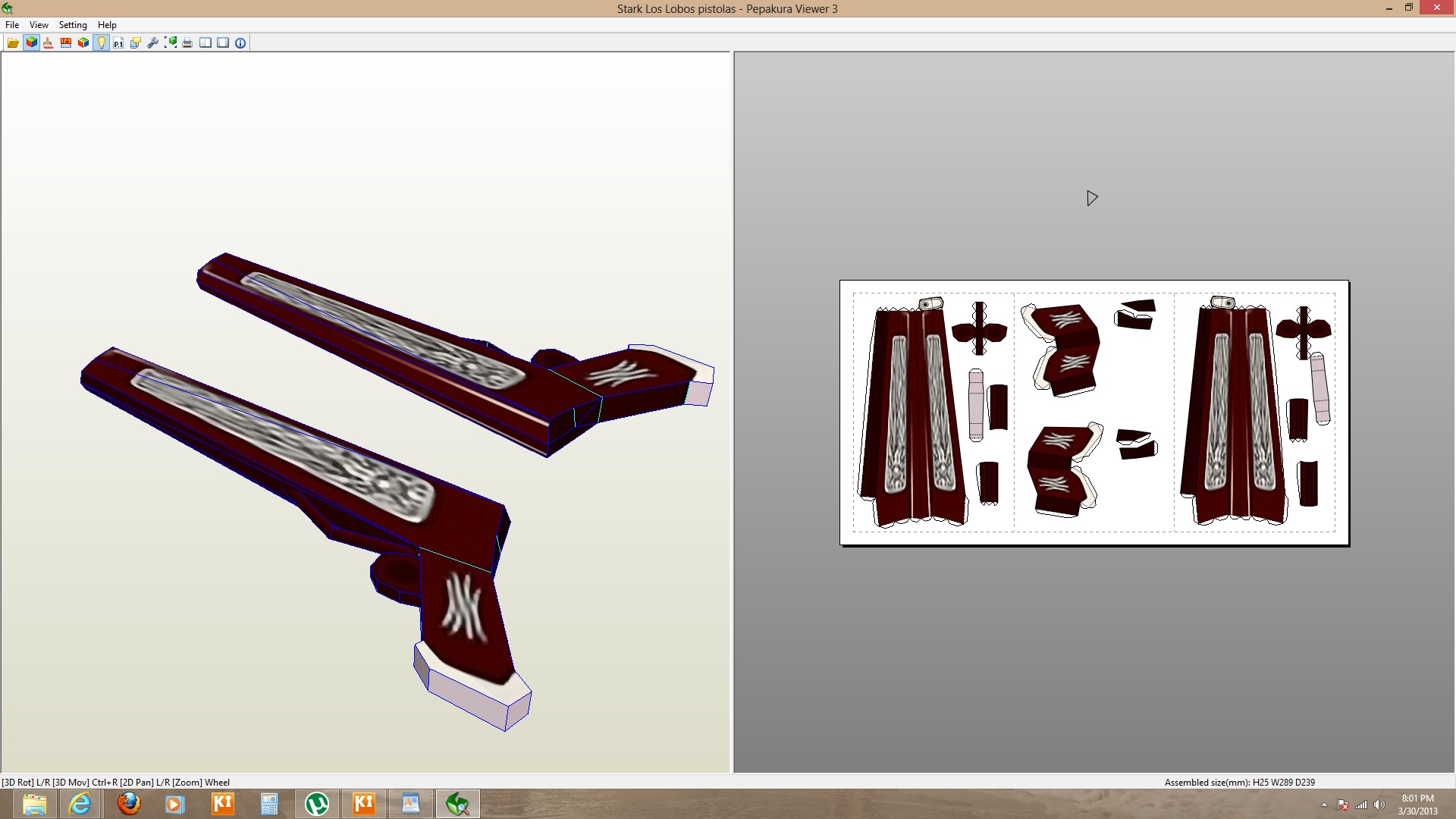Open the Setting menu
Screen dimensions: 1456x819
[x=73, y=24]
